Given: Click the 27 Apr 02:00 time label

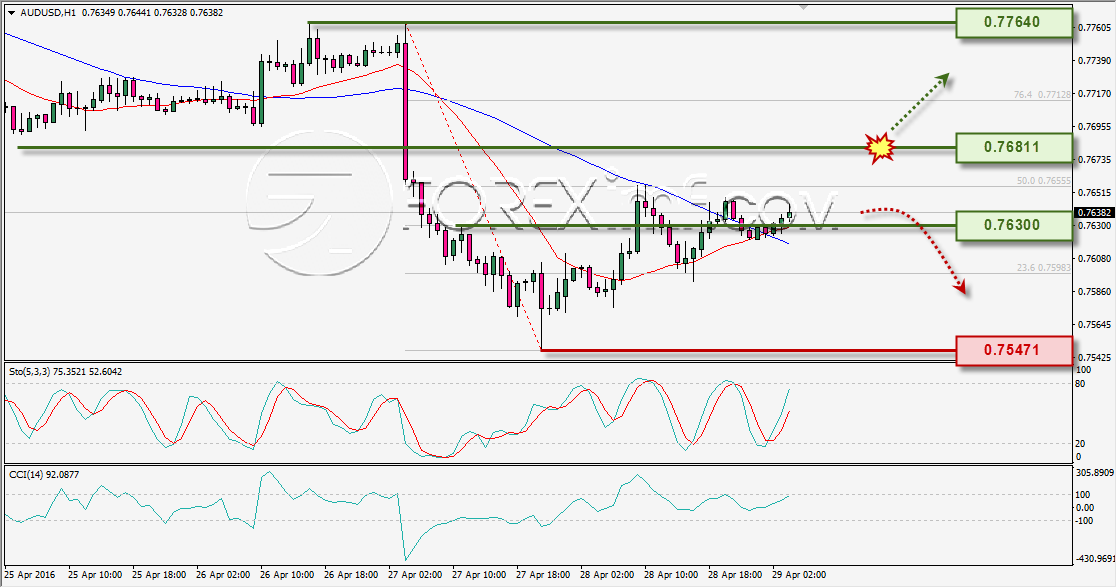Looking at the screenshot, I should pos(415,574).
